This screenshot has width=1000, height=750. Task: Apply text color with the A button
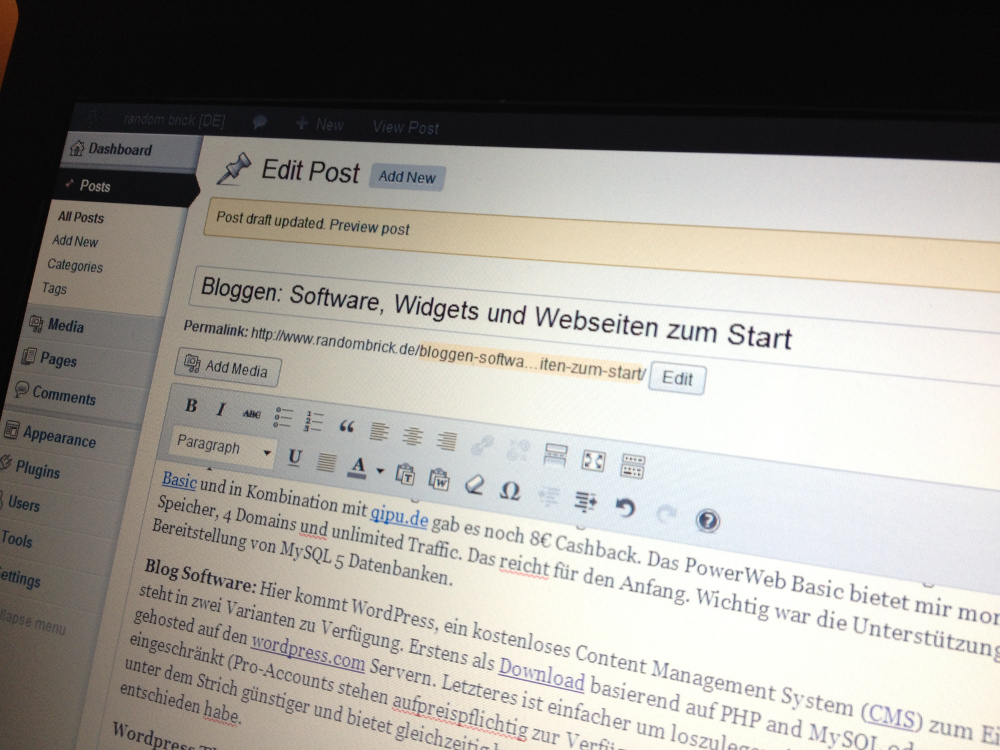coord(358,467)
